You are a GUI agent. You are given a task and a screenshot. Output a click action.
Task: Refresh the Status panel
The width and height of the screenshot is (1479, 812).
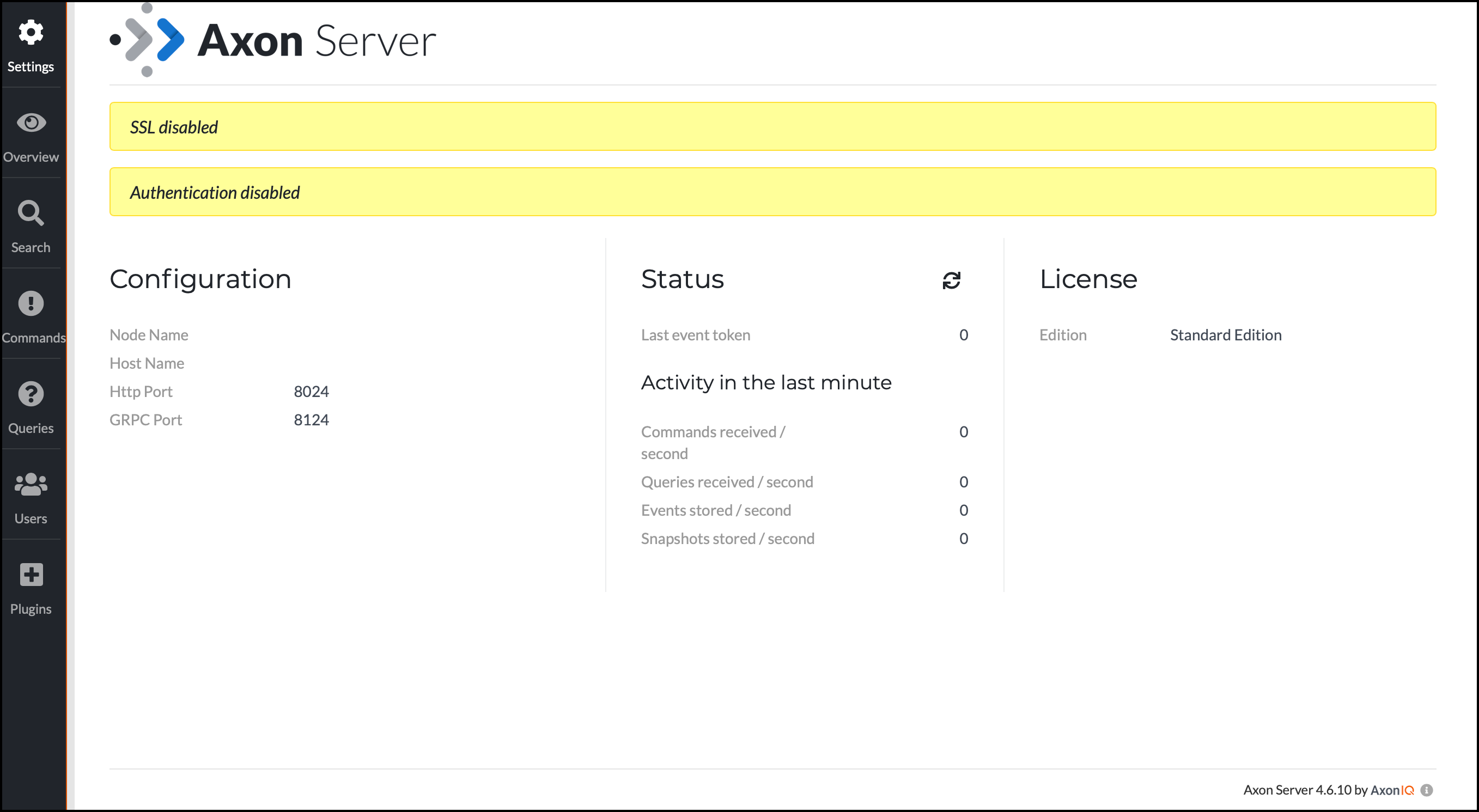950,281
